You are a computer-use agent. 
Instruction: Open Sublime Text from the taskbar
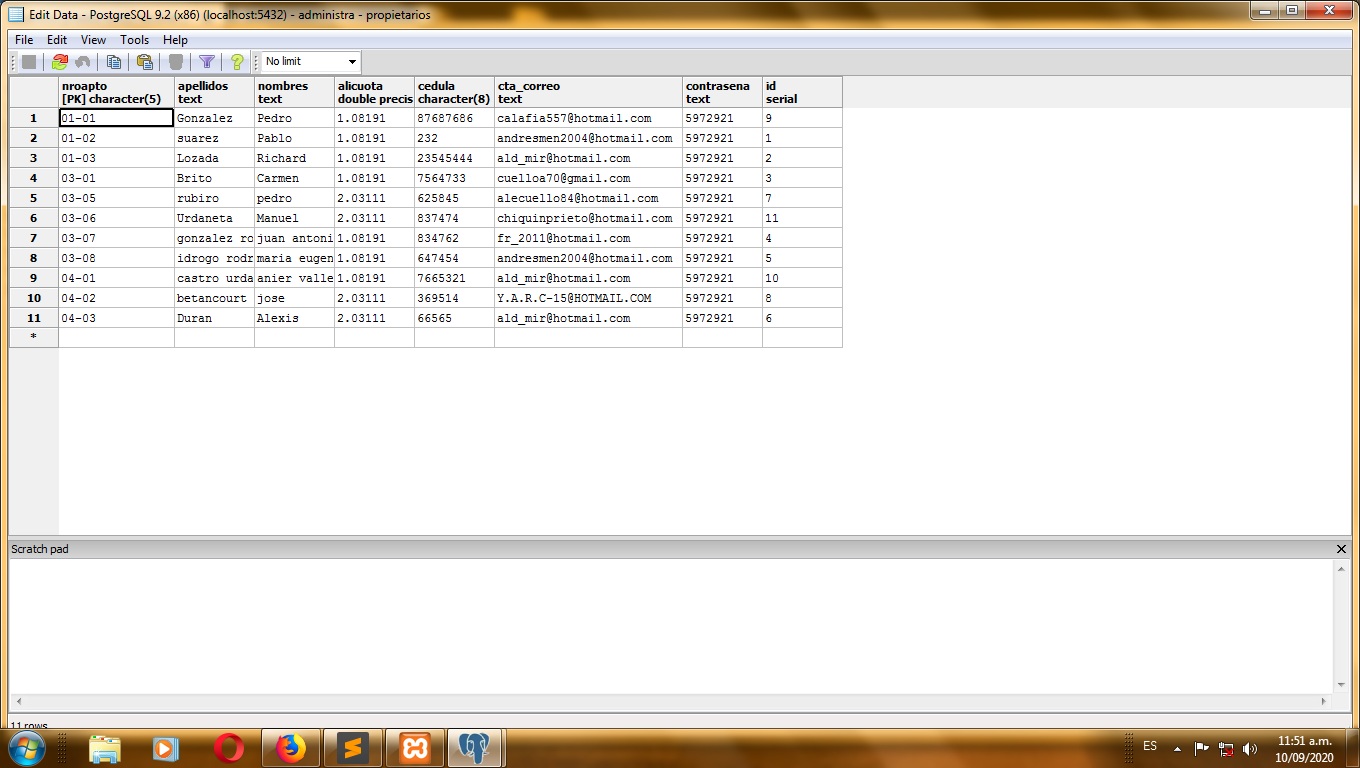click(353, 748)
